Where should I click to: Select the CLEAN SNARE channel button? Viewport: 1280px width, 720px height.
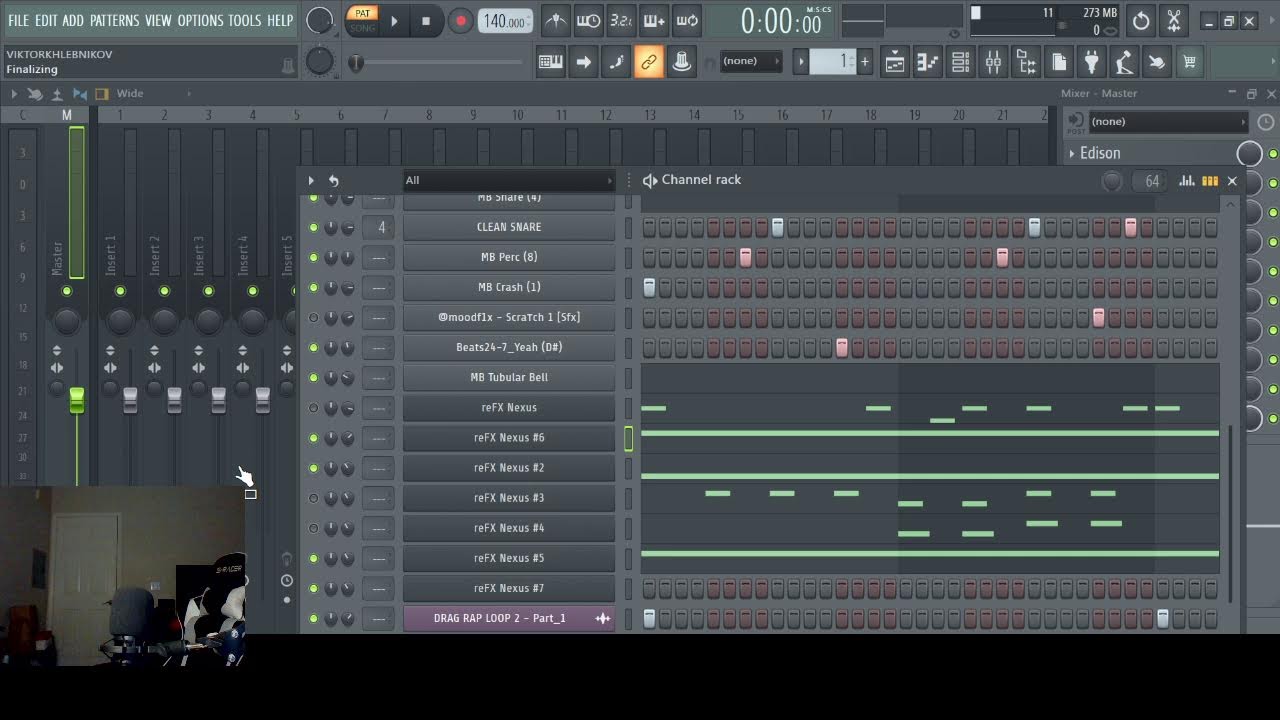point(509,228)
